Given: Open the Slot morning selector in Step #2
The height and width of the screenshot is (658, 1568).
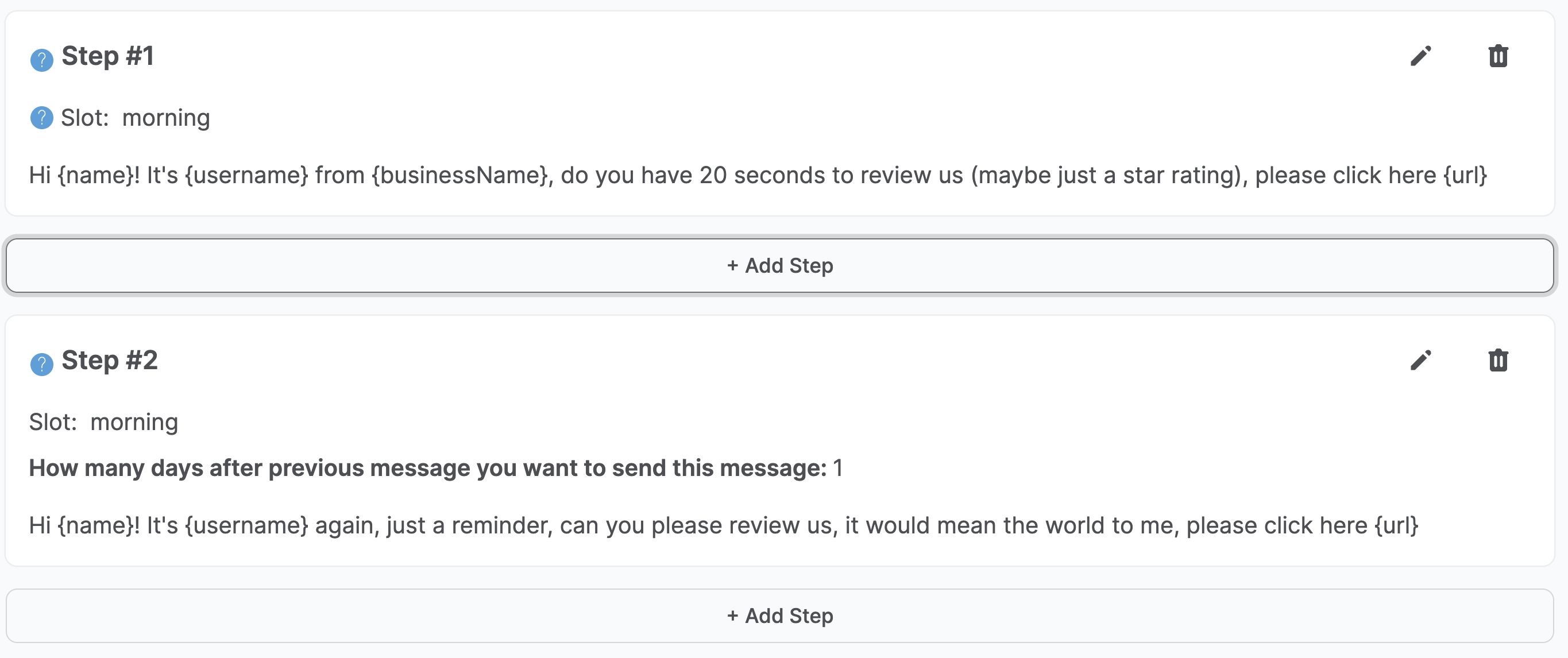Looking at the screenshot, I should pos(134,421).
